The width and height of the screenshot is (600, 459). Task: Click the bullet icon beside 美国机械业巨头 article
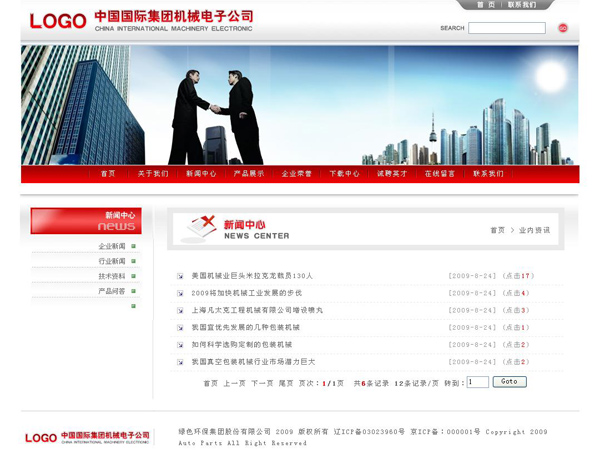tap(180, 276)
